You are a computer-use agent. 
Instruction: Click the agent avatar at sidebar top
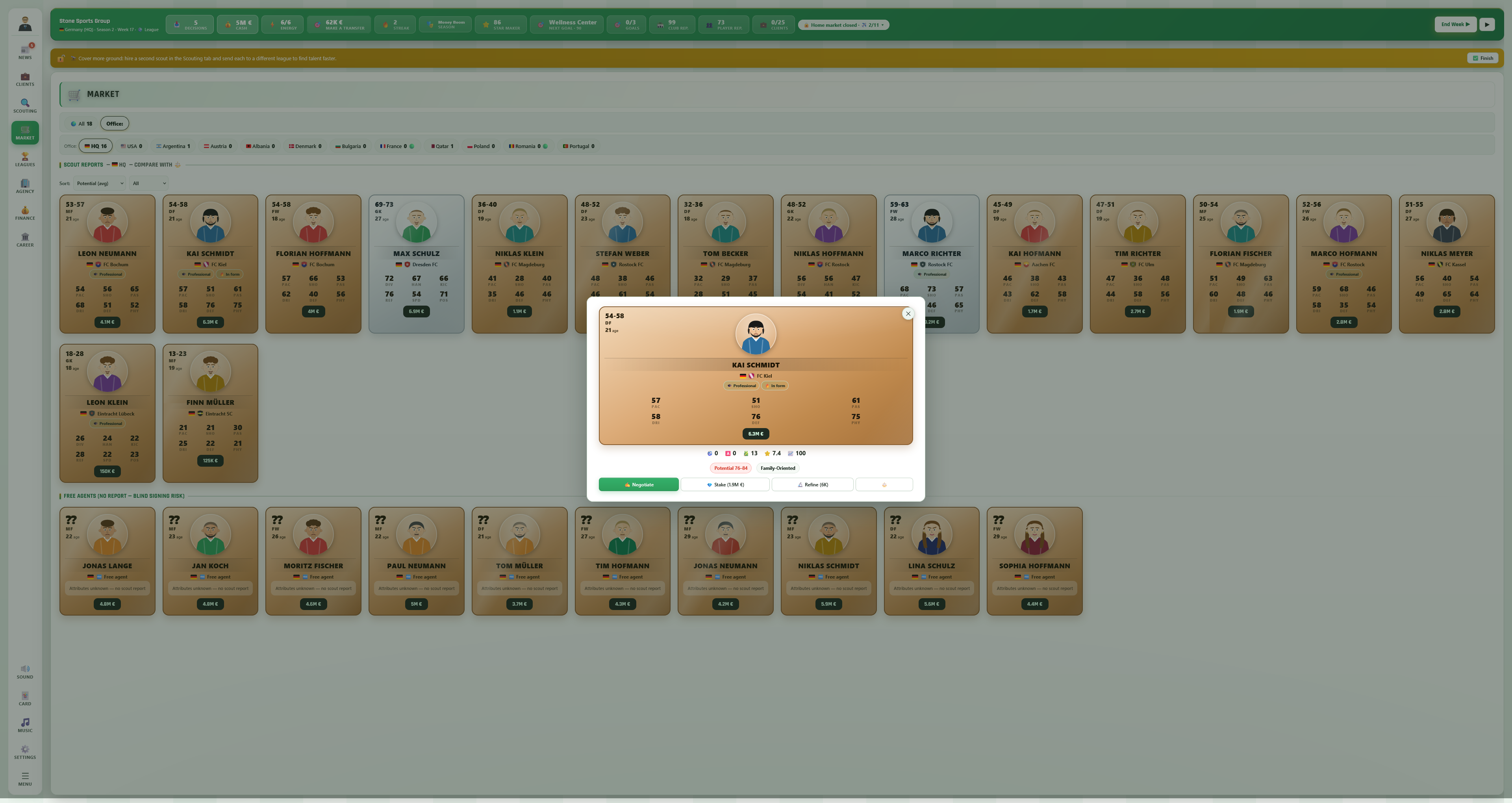25,24
